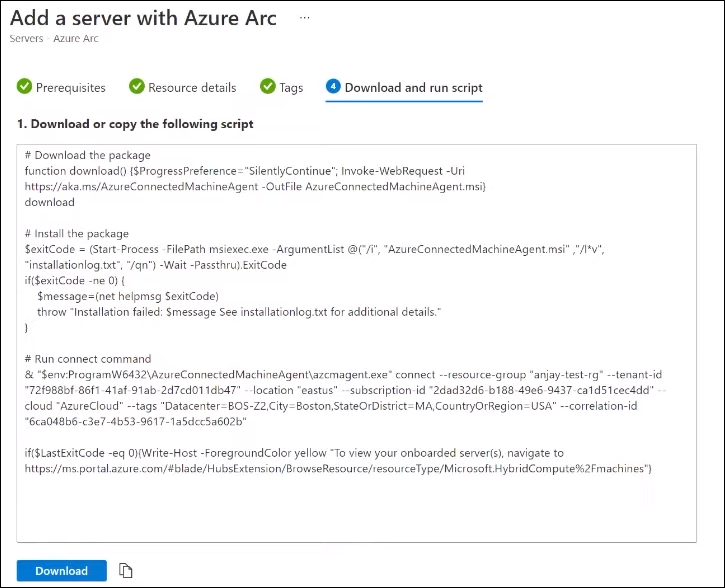Screen dimensions: 725x588
Task: Click the '# Download the package' comment line
Action: [x=88, y=155]
